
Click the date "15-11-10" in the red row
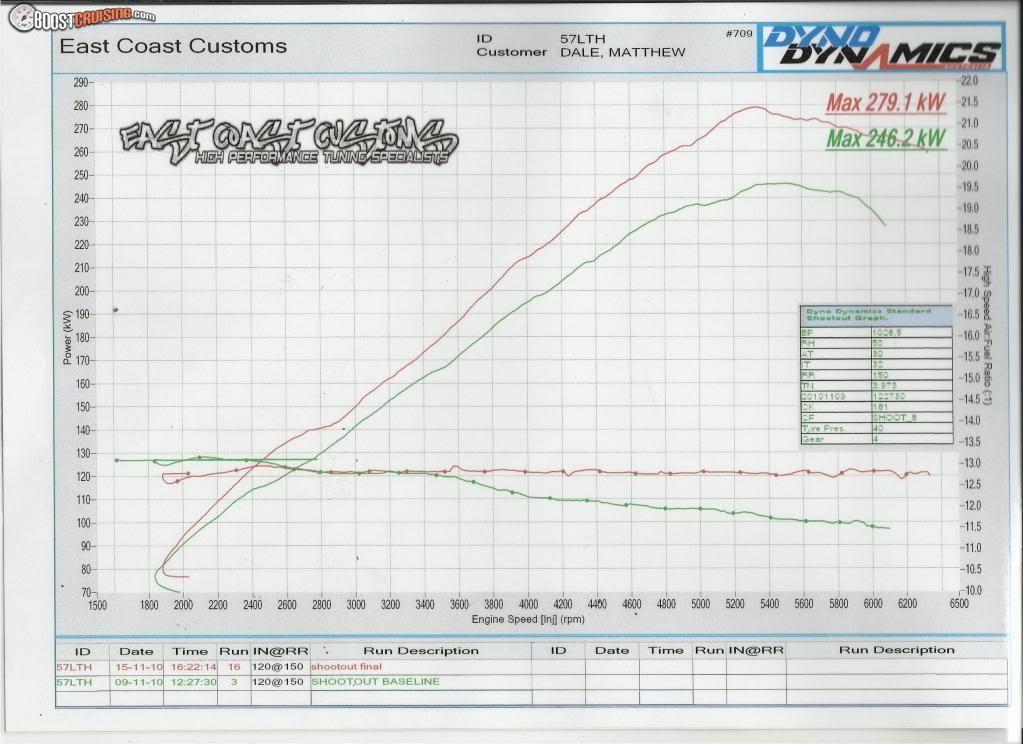click(x=139, y=667)
